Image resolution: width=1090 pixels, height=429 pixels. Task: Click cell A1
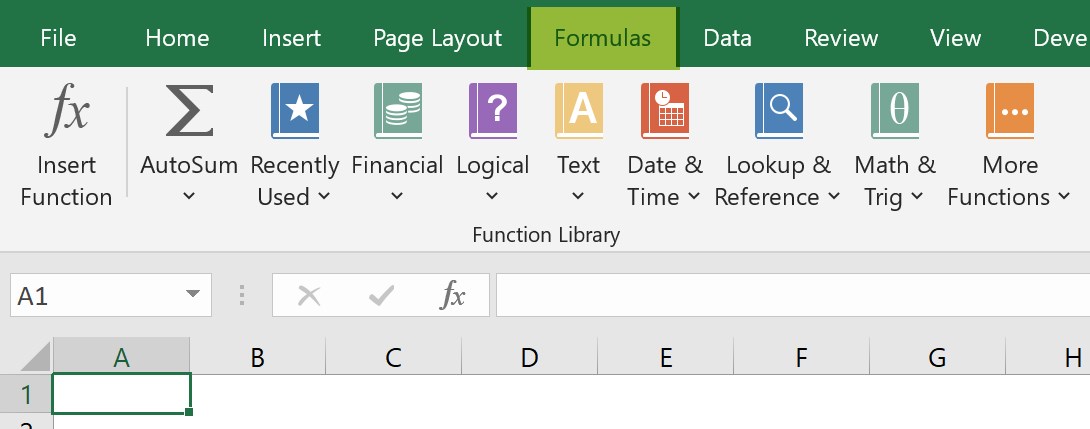[x=122, y=394]
